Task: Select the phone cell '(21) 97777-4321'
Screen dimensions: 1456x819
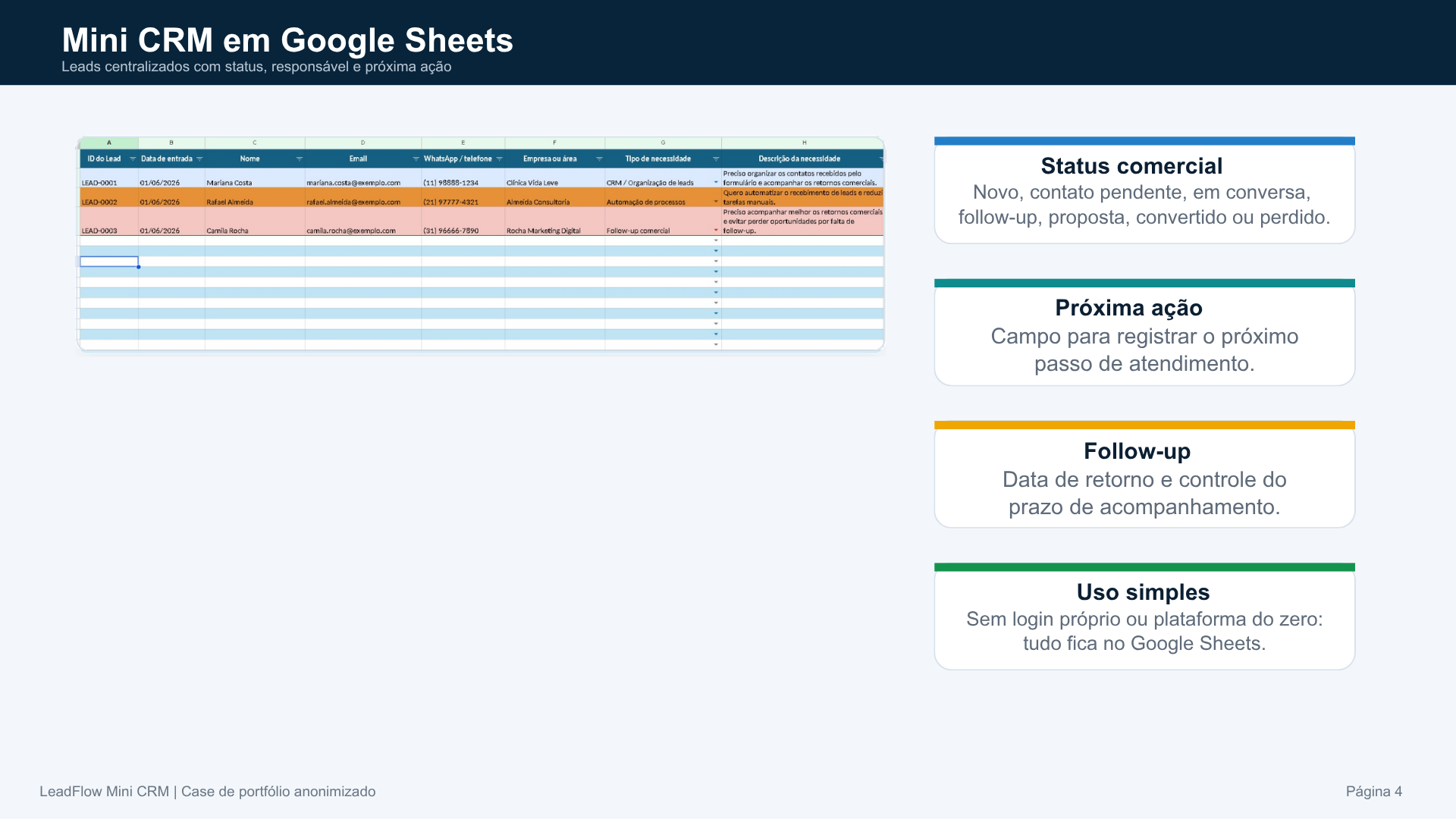Action: (463, 197)
